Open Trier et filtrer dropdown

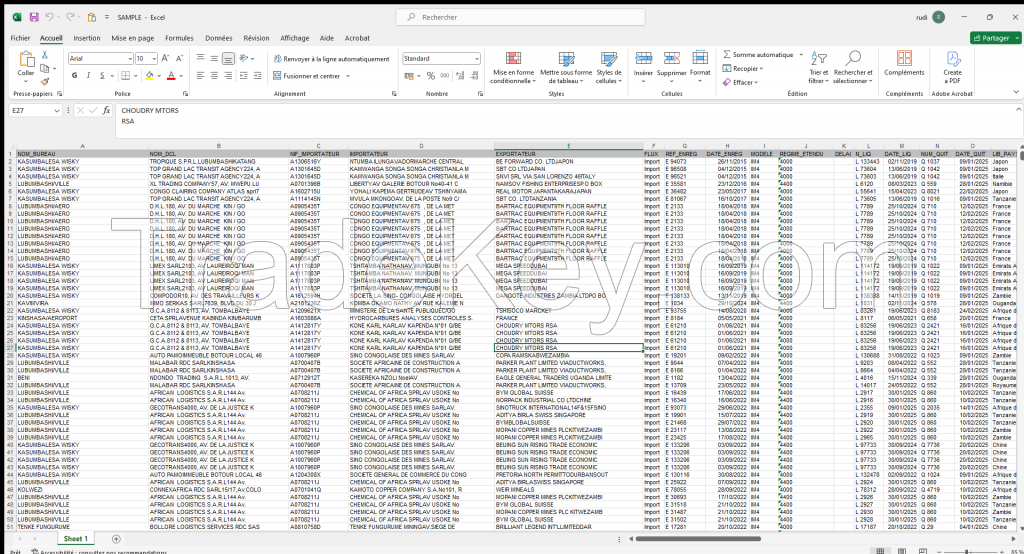819,68
